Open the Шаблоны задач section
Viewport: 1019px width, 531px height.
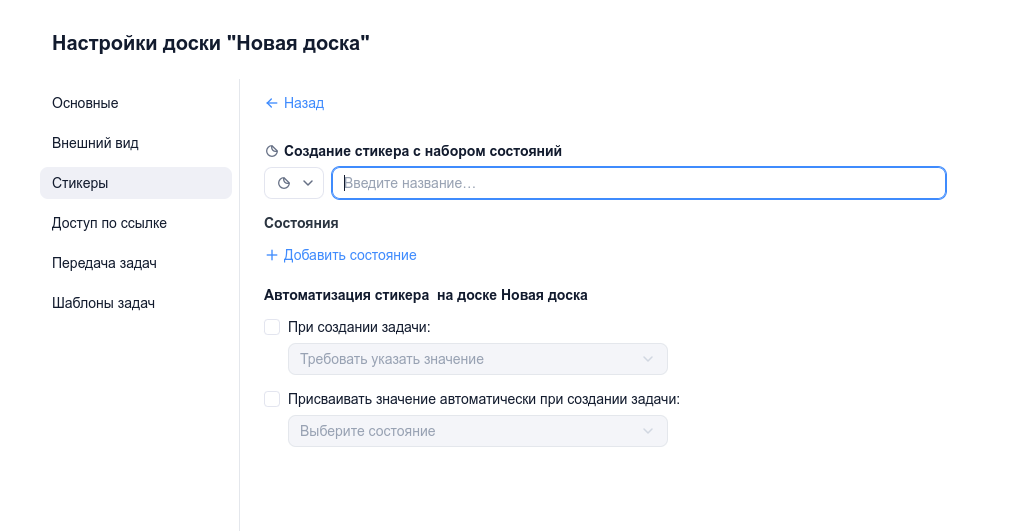coord(103,303)
